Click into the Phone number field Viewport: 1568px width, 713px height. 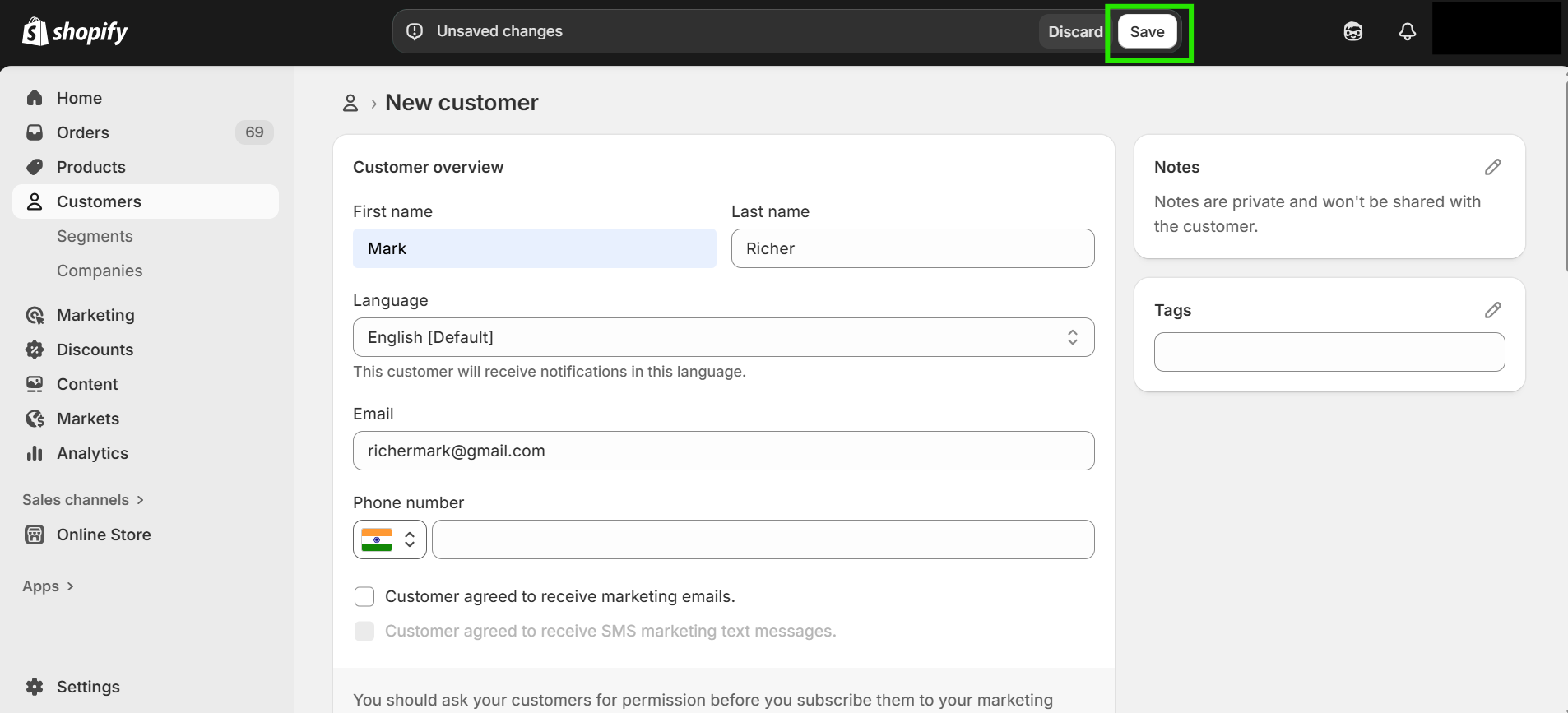[x=763, y=539]
